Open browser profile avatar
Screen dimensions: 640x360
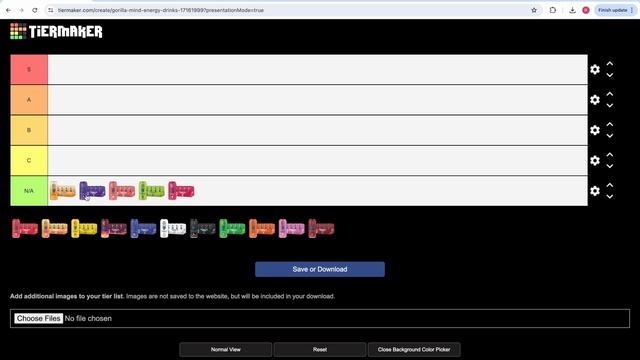pos(586,10)
